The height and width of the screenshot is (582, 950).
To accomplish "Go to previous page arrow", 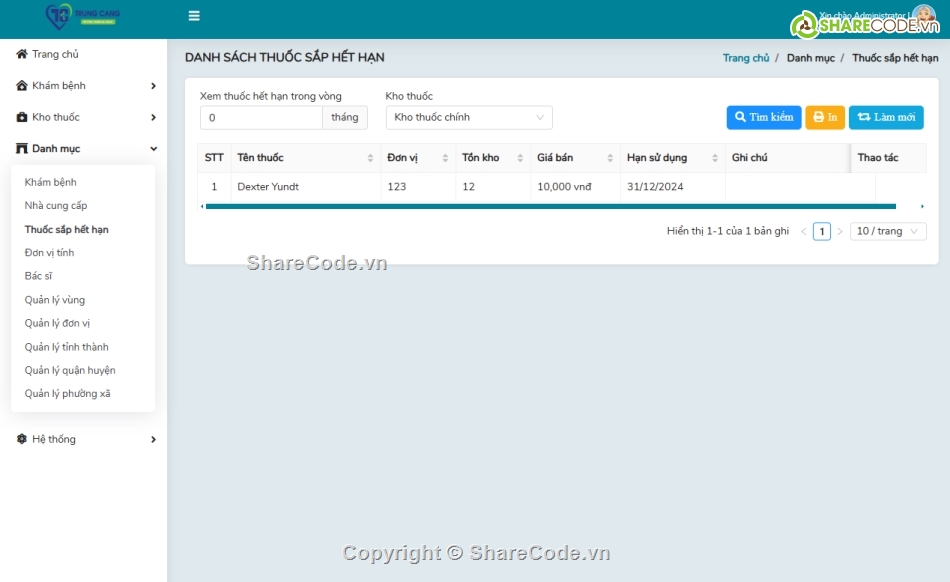I will point(803,231).
